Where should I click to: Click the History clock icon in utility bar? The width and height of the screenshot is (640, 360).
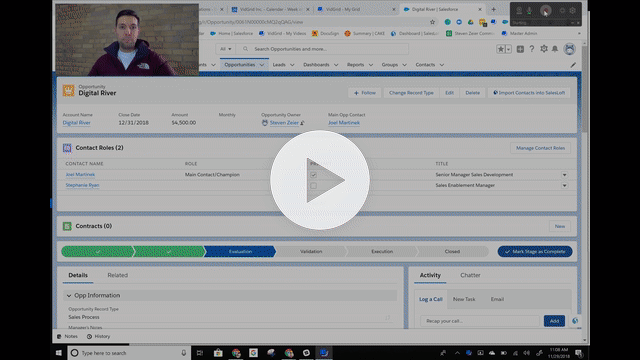[89, 336]
